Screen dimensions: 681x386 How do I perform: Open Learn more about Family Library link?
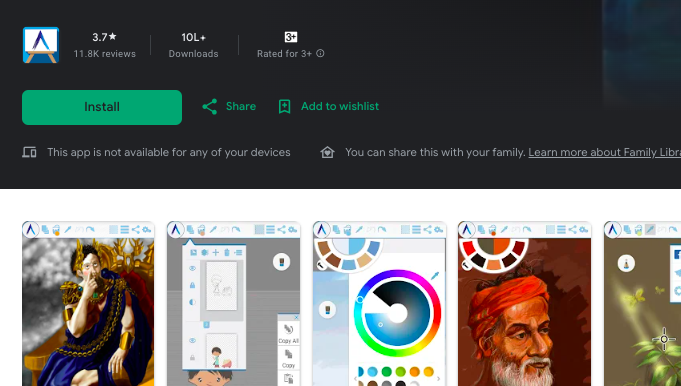click(604, 152)
